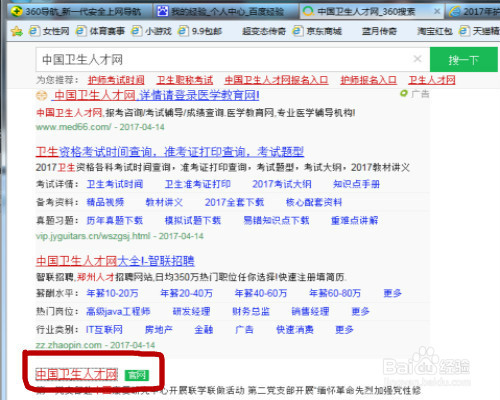Open suggested search 护师考试时间
500x400 pixels.
(x=116, y=80)
